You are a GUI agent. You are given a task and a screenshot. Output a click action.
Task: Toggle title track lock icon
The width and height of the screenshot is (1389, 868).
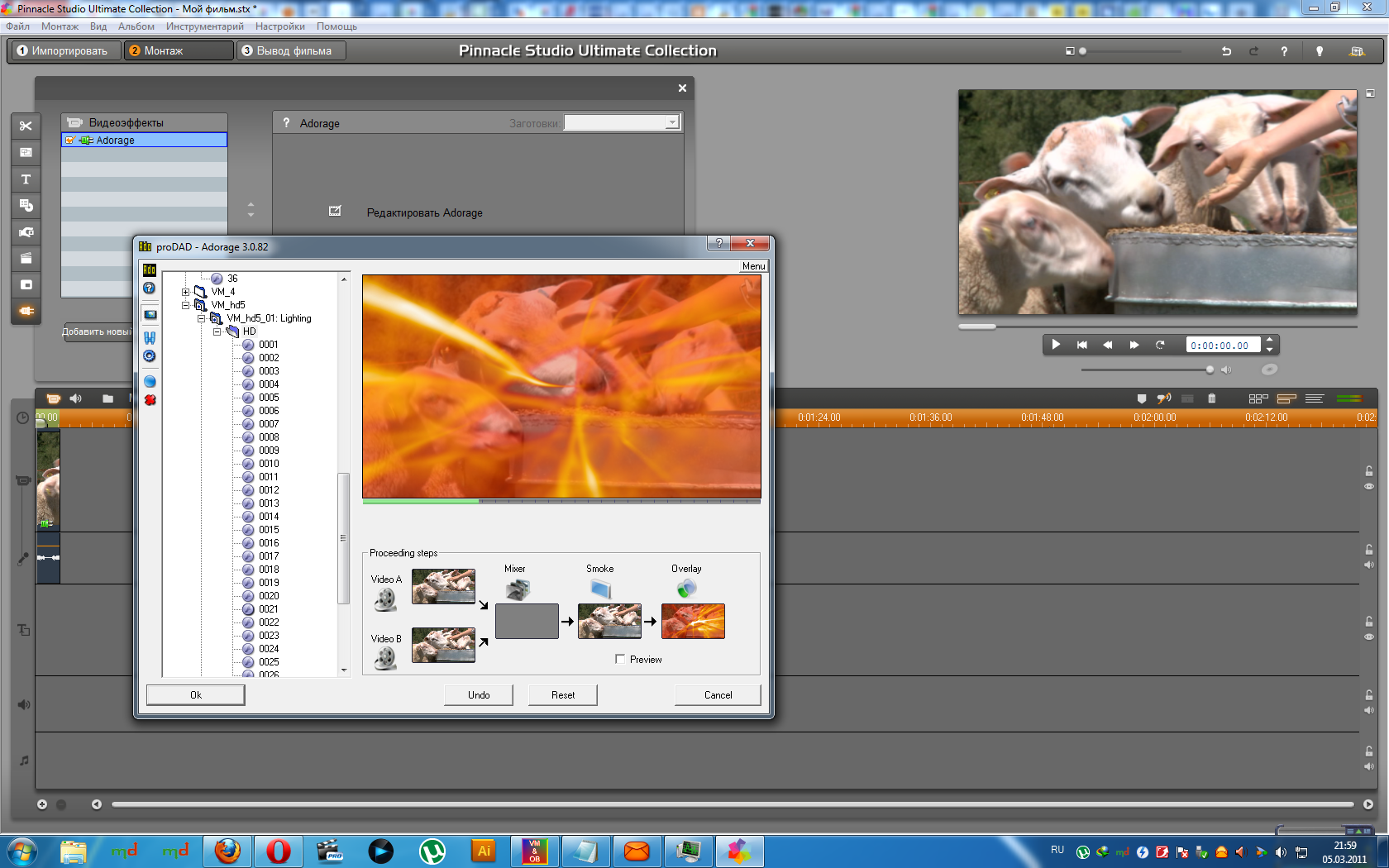(x=1368, y=622)
